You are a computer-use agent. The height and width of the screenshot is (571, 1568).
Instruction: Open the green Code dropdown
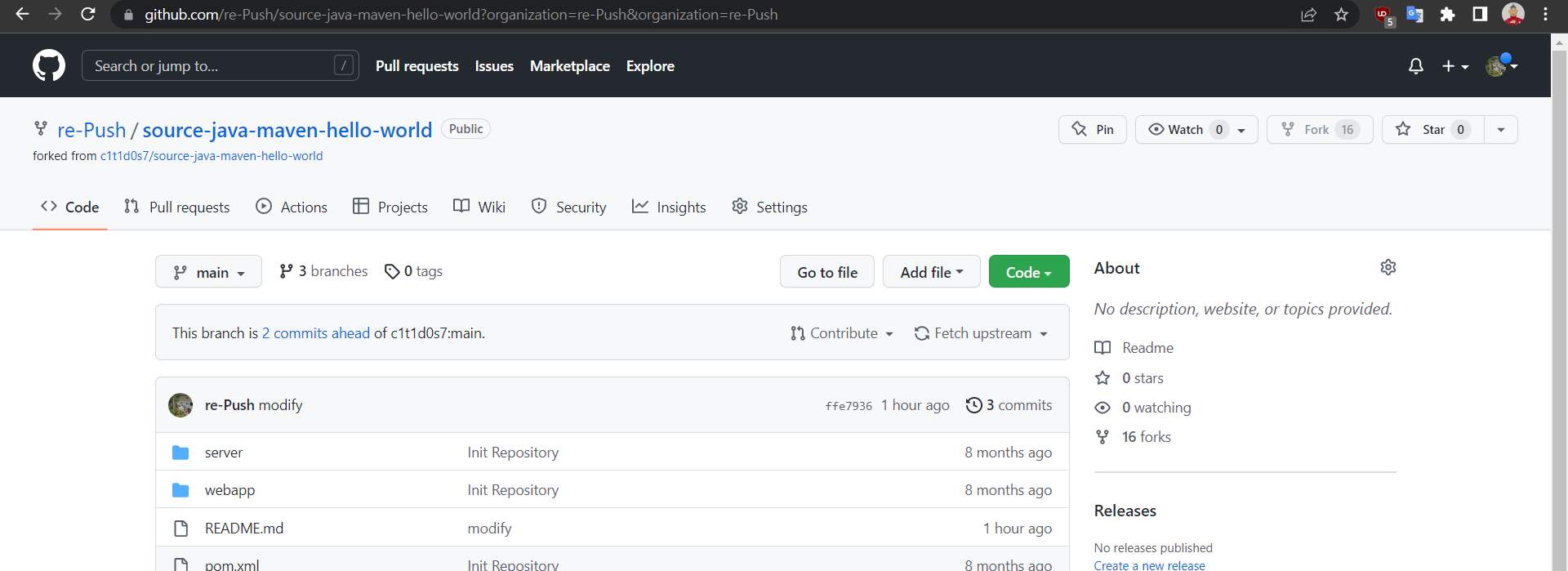(x=1029, y=271)
